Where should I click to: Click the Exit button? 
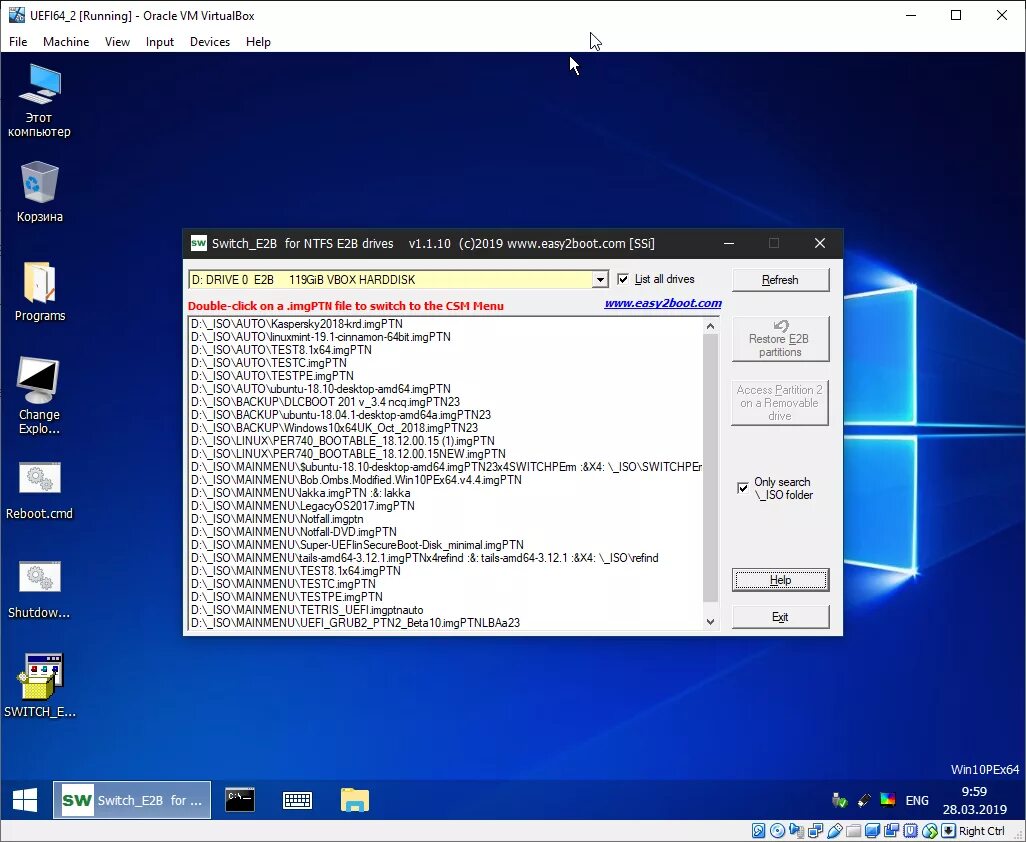tap(780, 617)
